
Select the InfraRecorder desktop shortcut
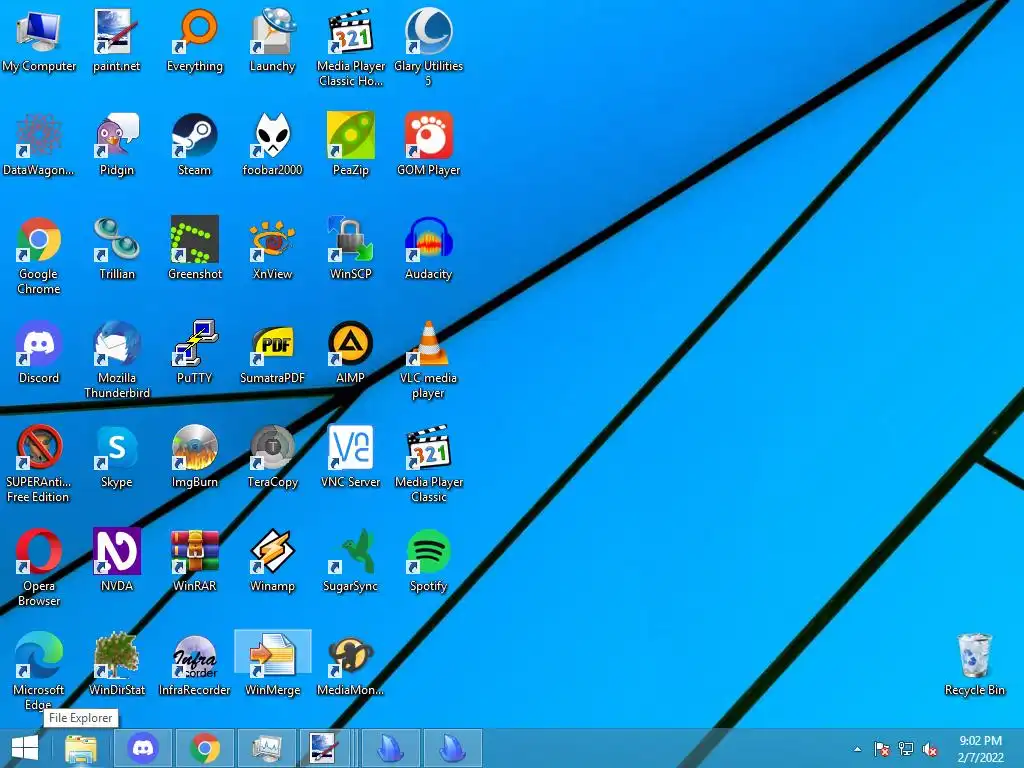[195, 664]
